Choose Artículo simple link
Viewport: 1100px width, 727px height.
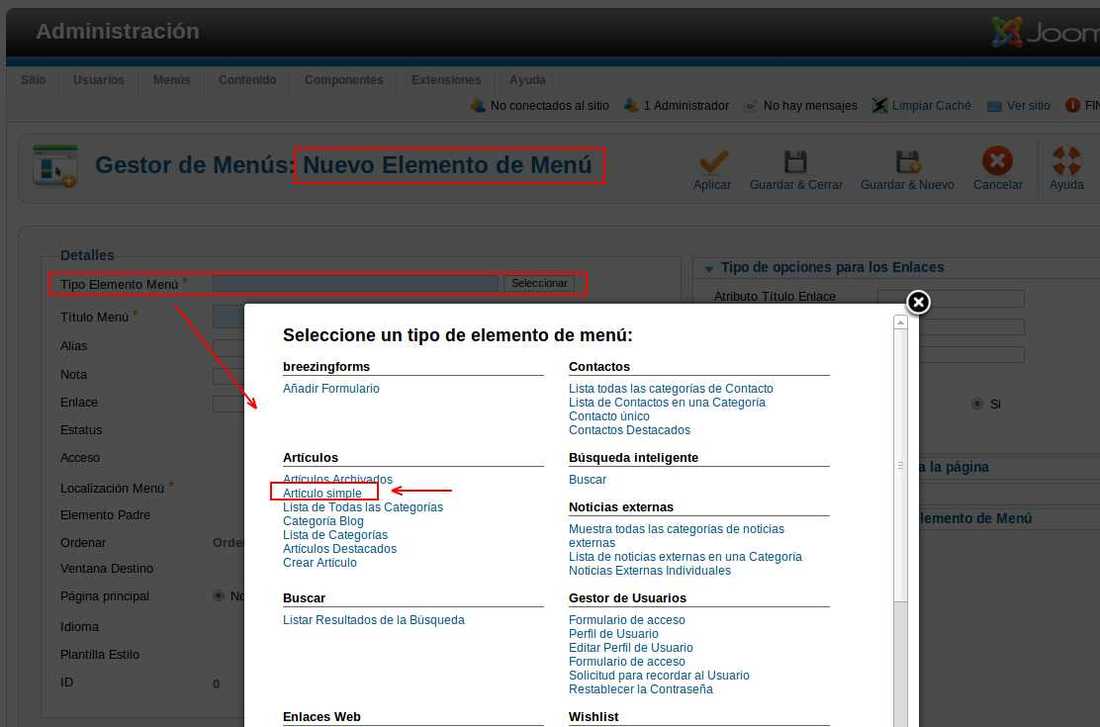[x=322, y=493]
